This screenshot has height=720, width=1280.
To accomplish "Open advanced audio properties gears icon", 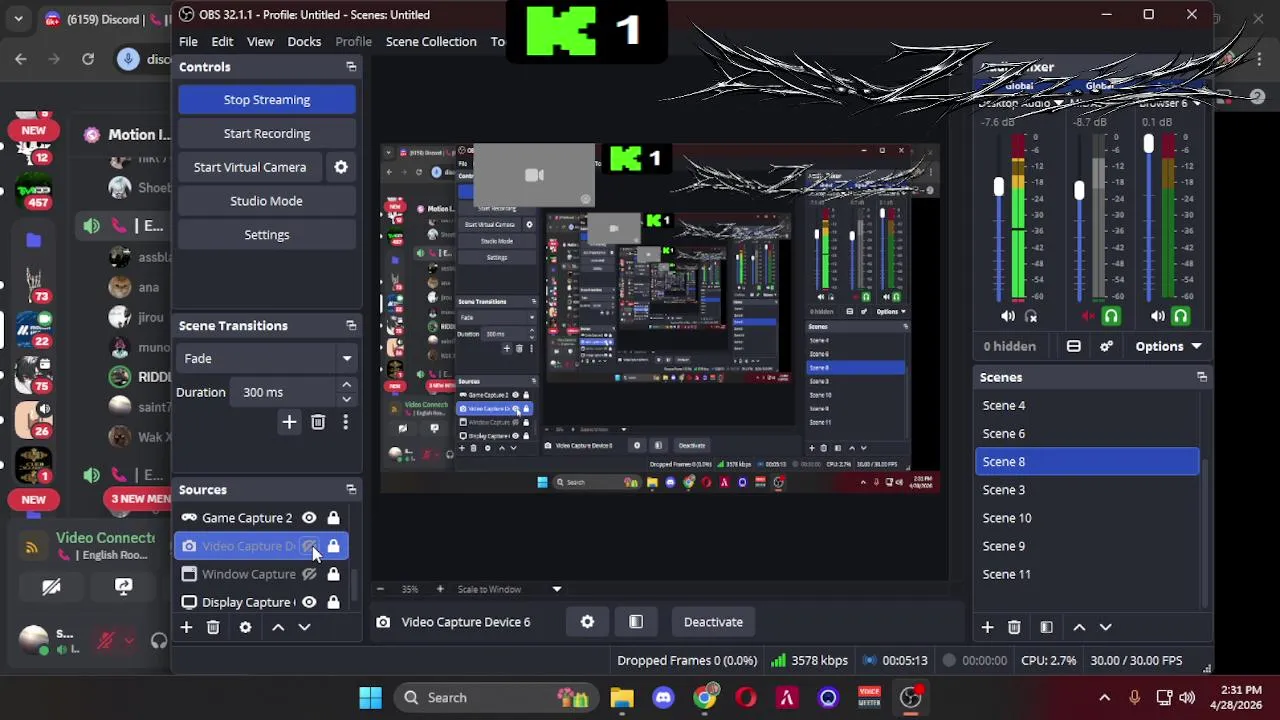I will tap(1106, 346).
